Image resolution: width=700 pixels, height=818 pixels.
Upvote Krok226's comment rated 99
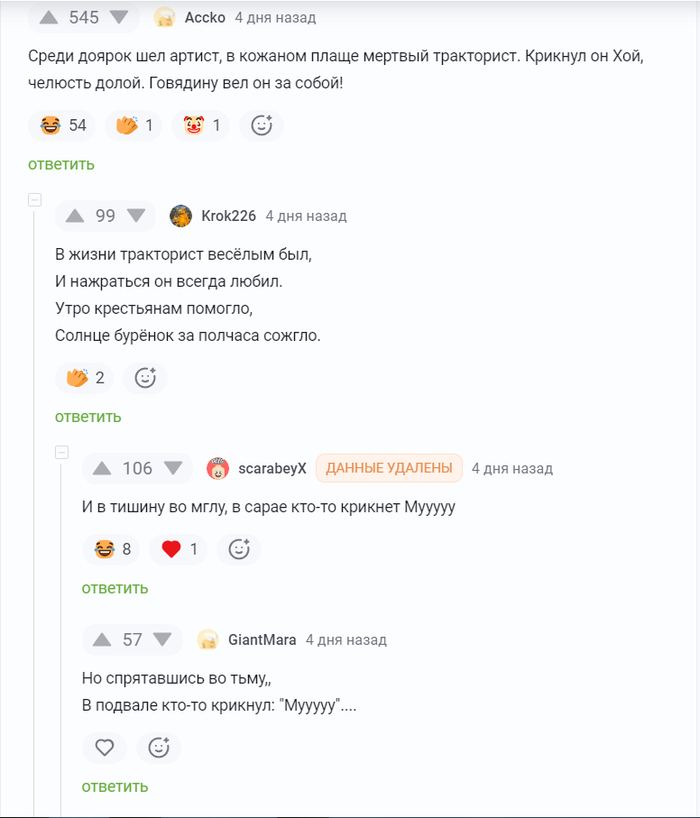(x=75, y=215)
